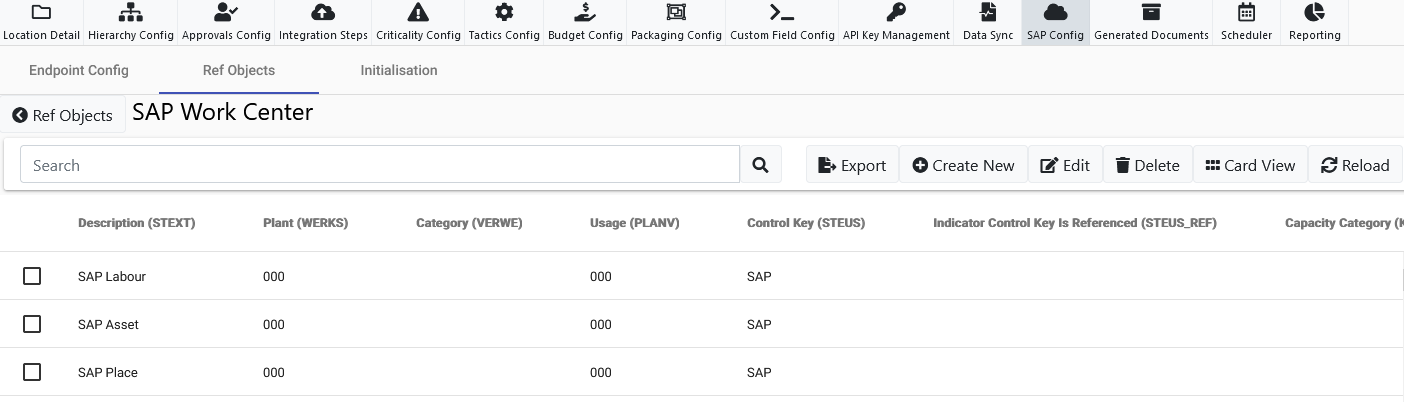Image resolution: width=1404 pixels, height=402 pixels.
Task: Go back to Ref Objects list
Action: [x=63, y=115]
